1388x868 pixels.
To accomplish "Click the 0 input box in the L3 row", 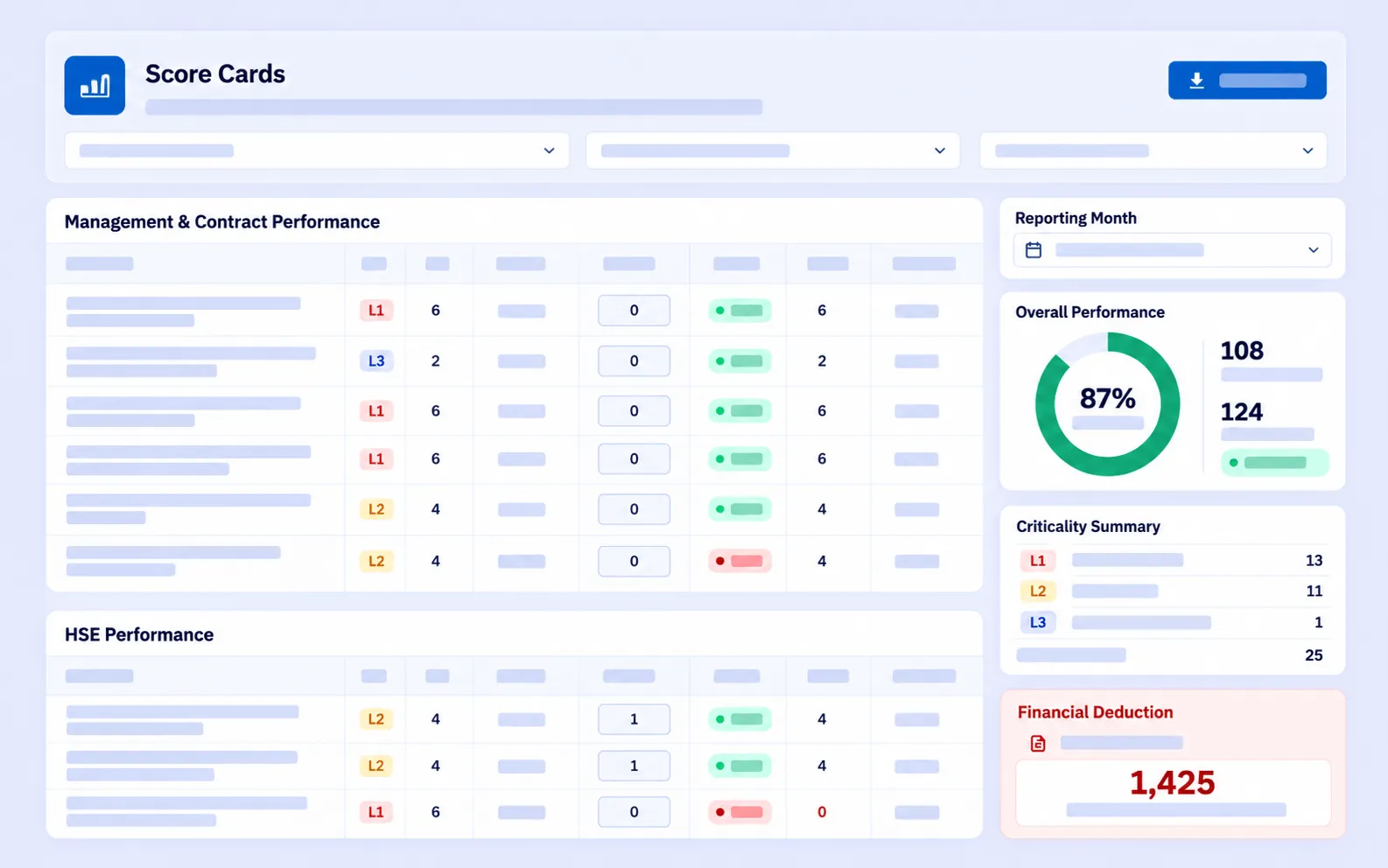I will (634, 360).
